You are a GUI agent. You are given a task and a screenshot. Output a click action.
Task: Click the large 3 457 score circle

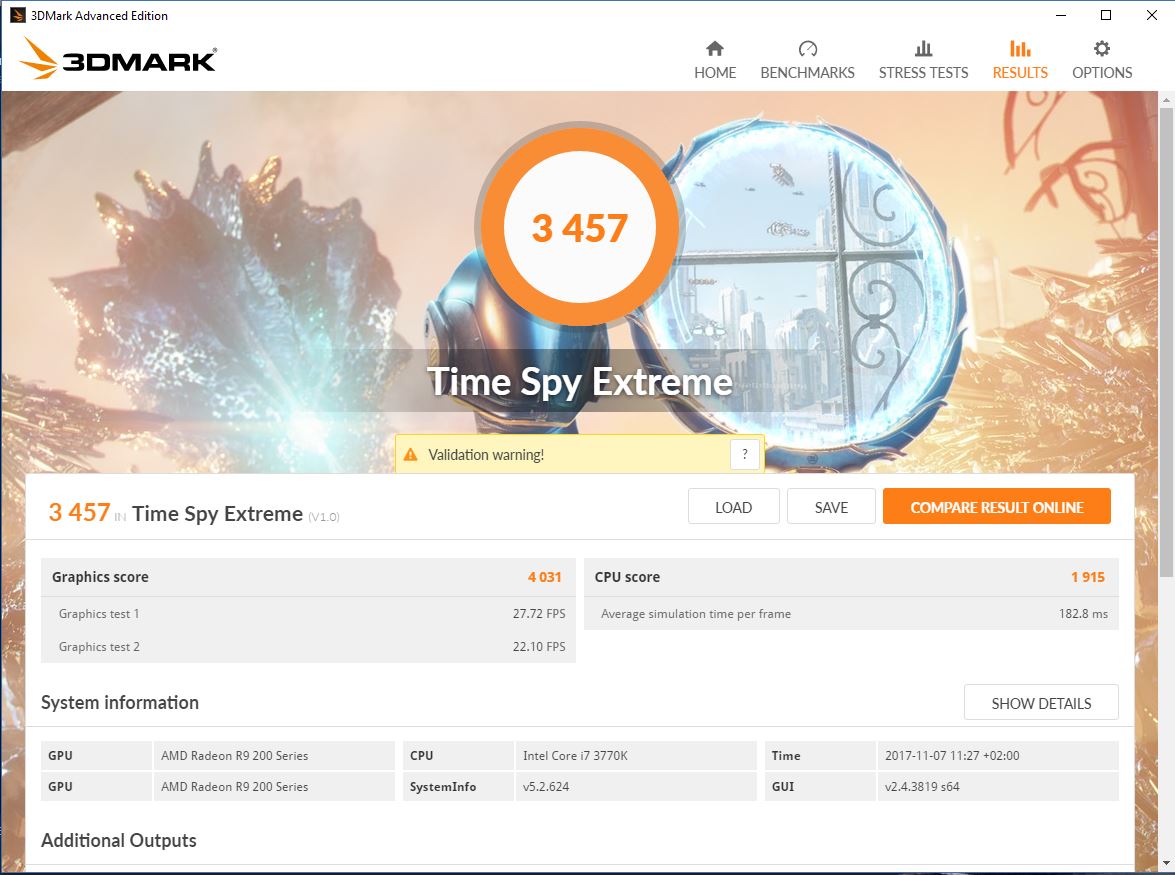[x=579, y=228]
